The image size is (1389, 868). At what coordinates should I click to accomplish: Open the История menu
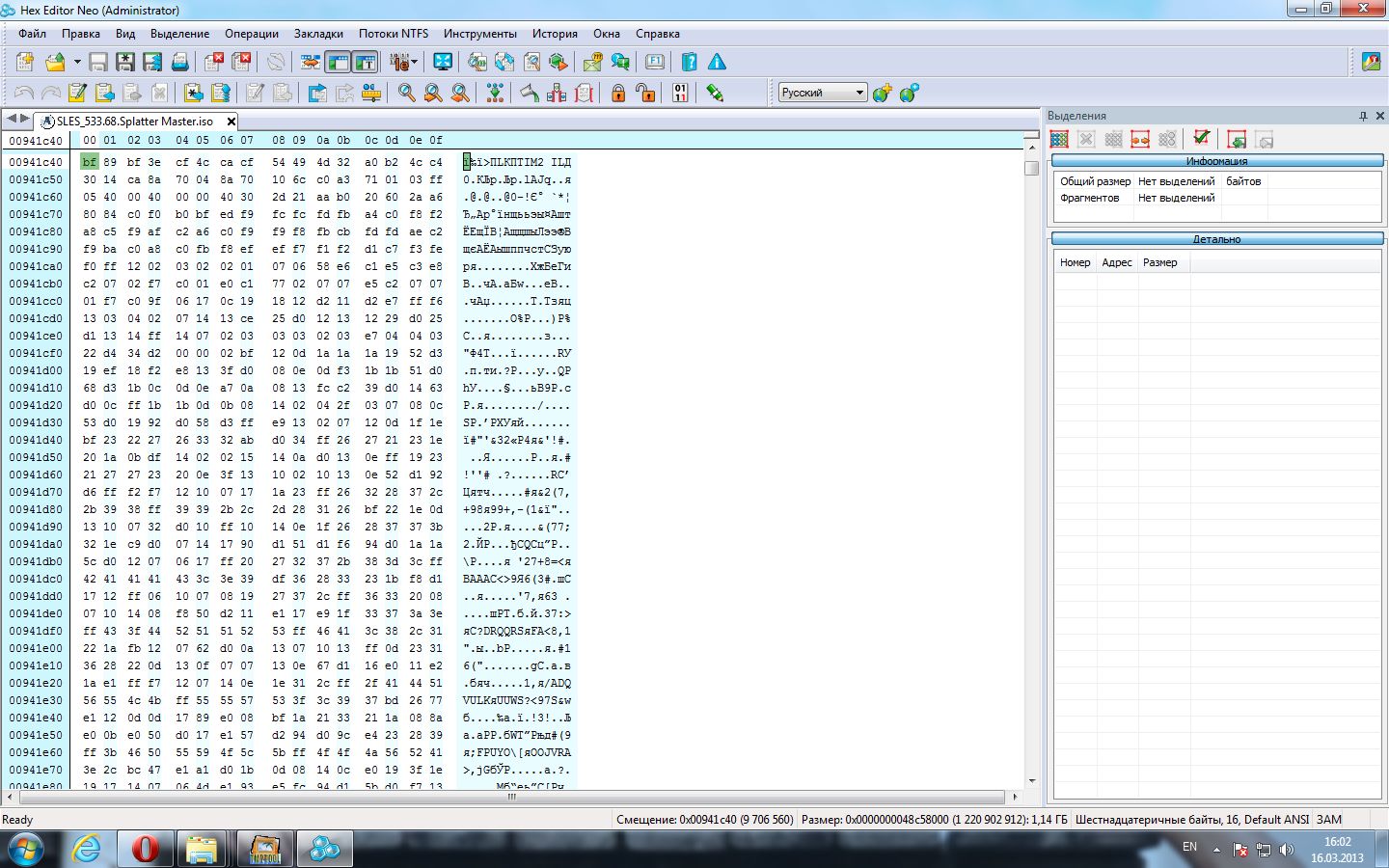[555, 34]
